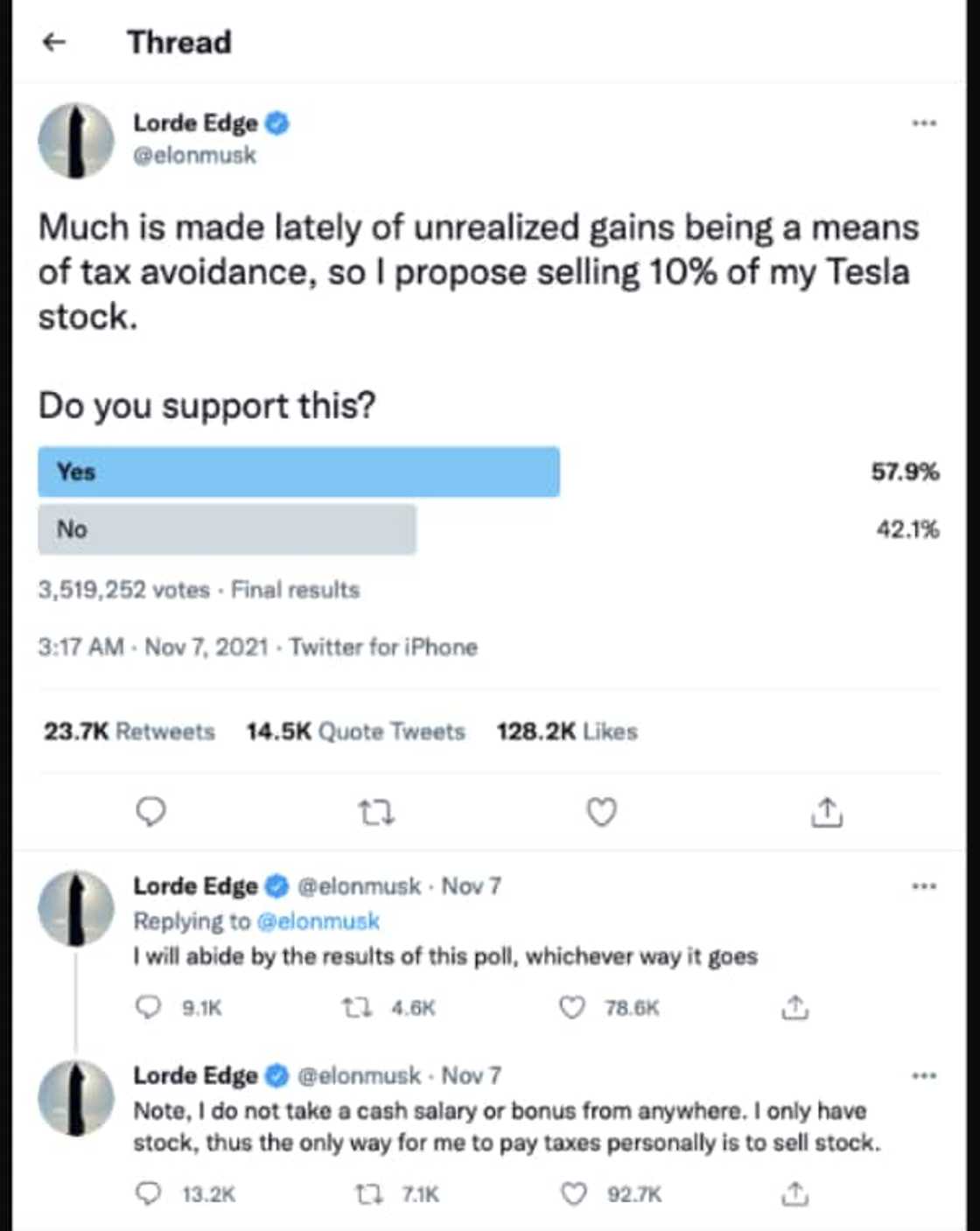980x1231 pixels.
Task: View the 23.7K Retweets list
Action: (x=129, y=731)
